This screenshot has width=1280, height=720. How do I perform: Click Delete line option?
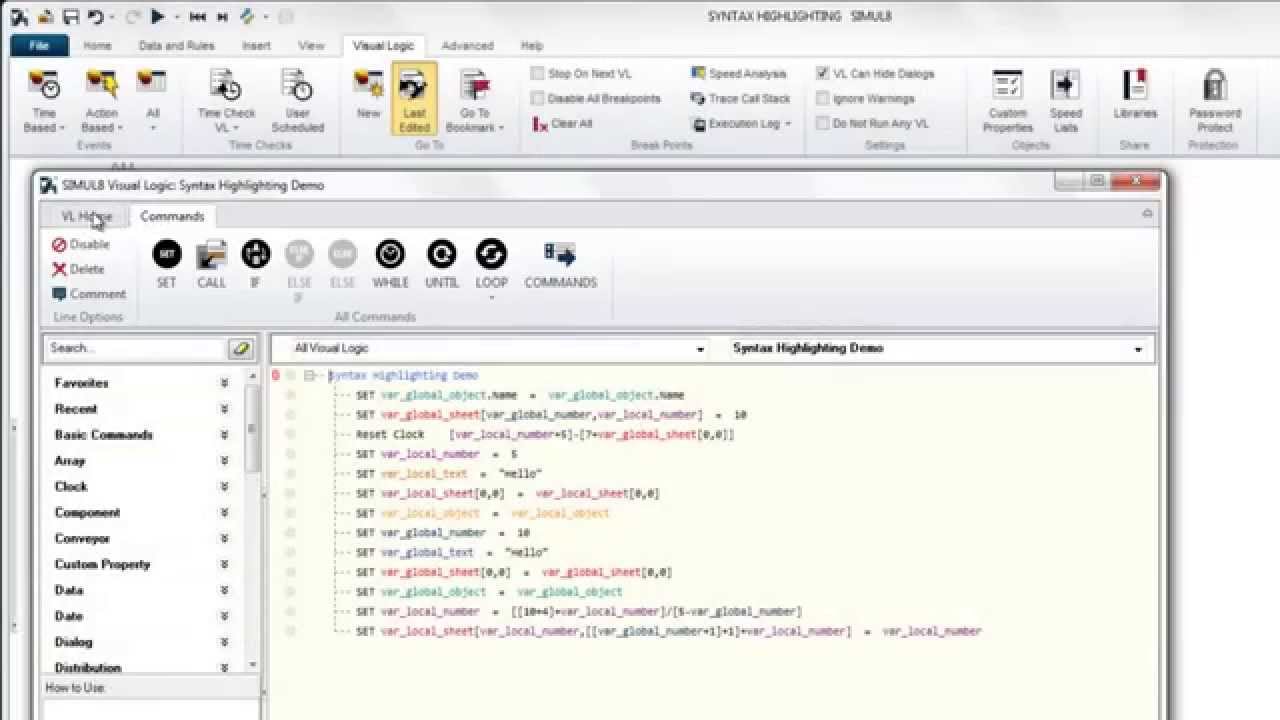pyautogui.click(x=78, y=269)
